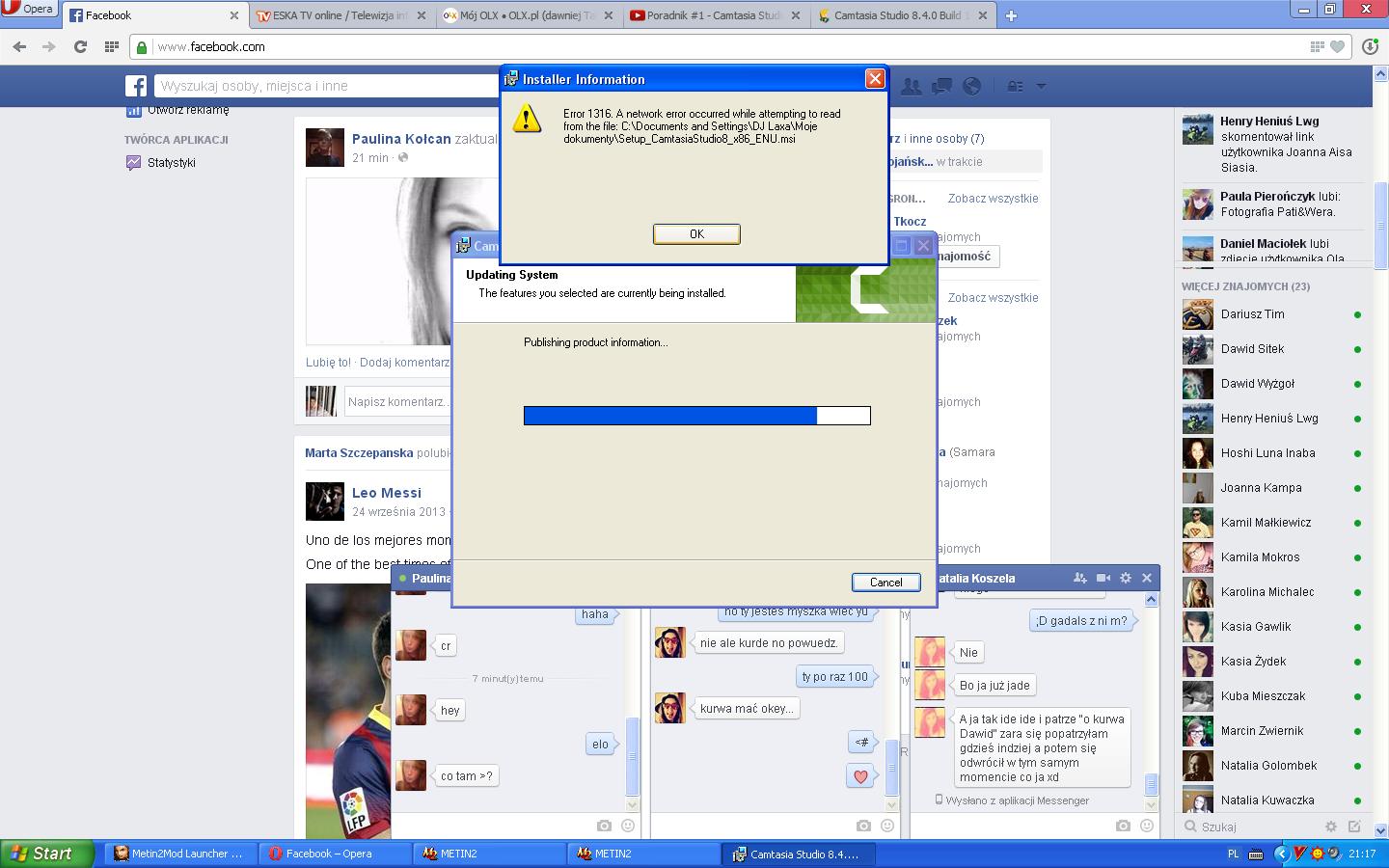Click OK in the Installer Information dialog

coord(696,234)
